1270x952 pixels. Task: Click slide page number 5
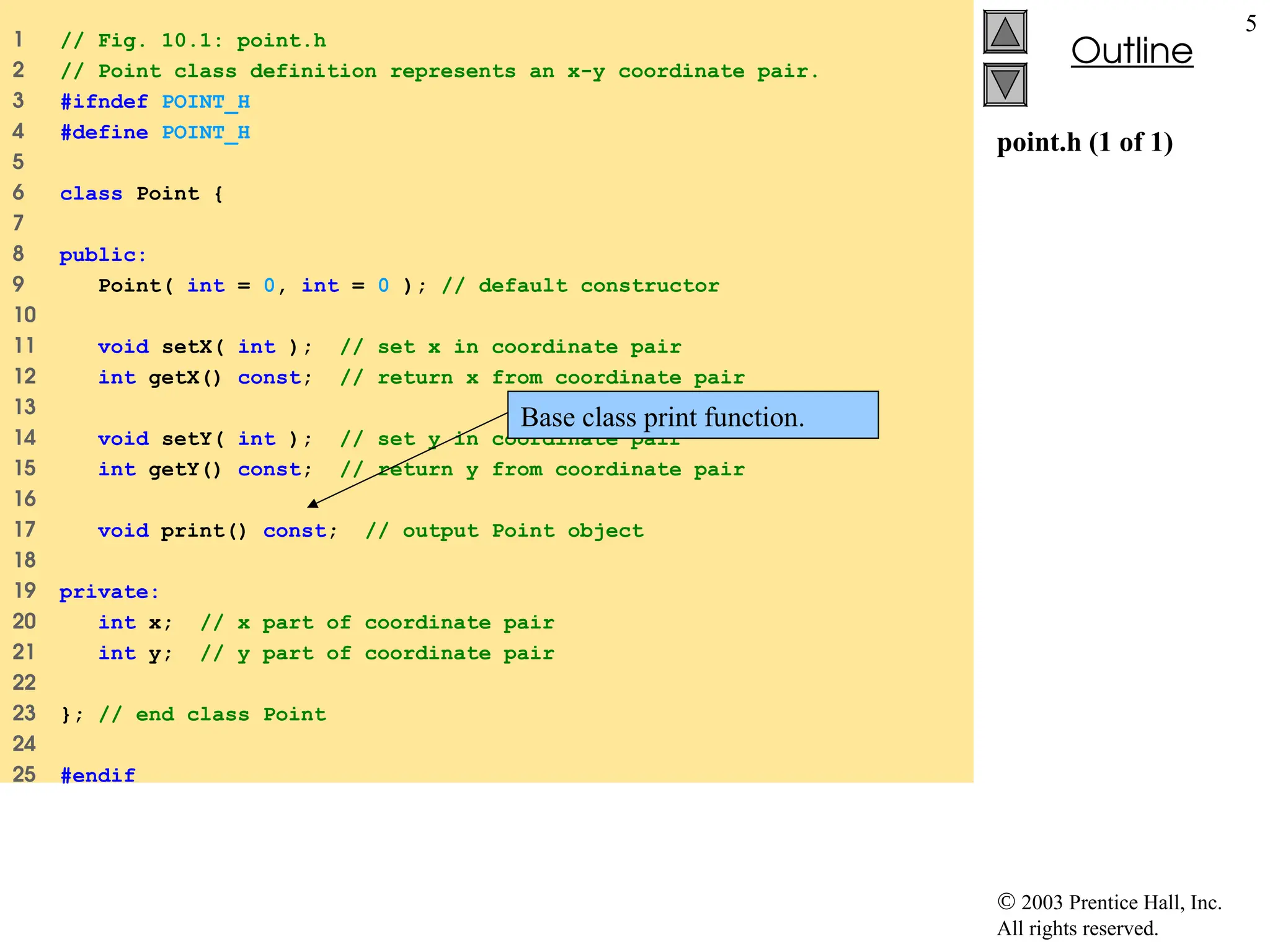[1250, 24]
